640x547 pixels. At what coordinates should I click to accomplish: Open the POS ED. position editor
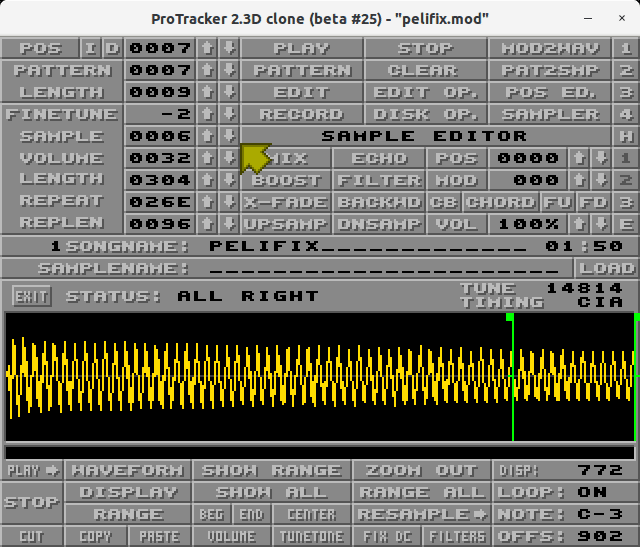click(x=550, y=92)
